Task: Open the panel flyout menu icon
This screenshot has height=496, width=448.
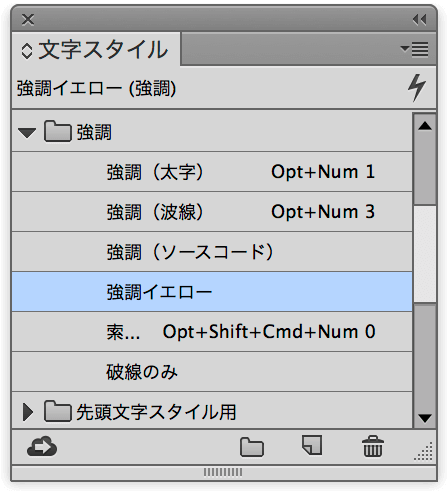Action: pyautogui.click(x=415, y=49)
